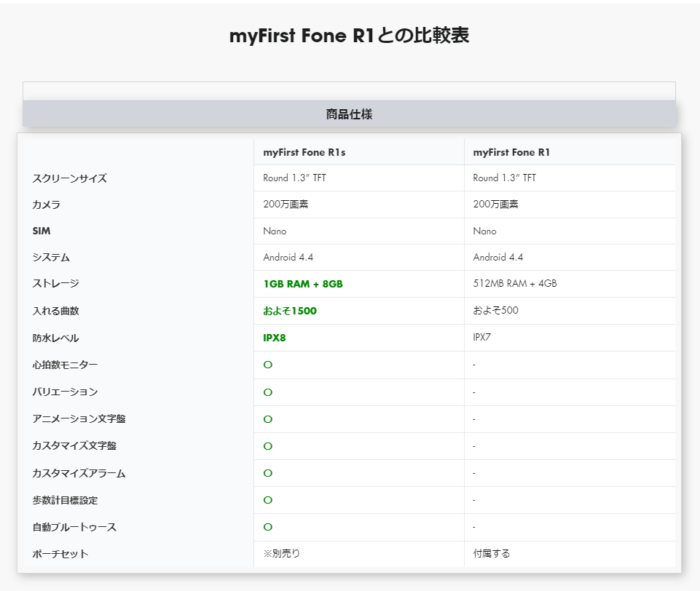
Task: Click the カスタマイズ文字盤 row label
Action: pos(74,445)
